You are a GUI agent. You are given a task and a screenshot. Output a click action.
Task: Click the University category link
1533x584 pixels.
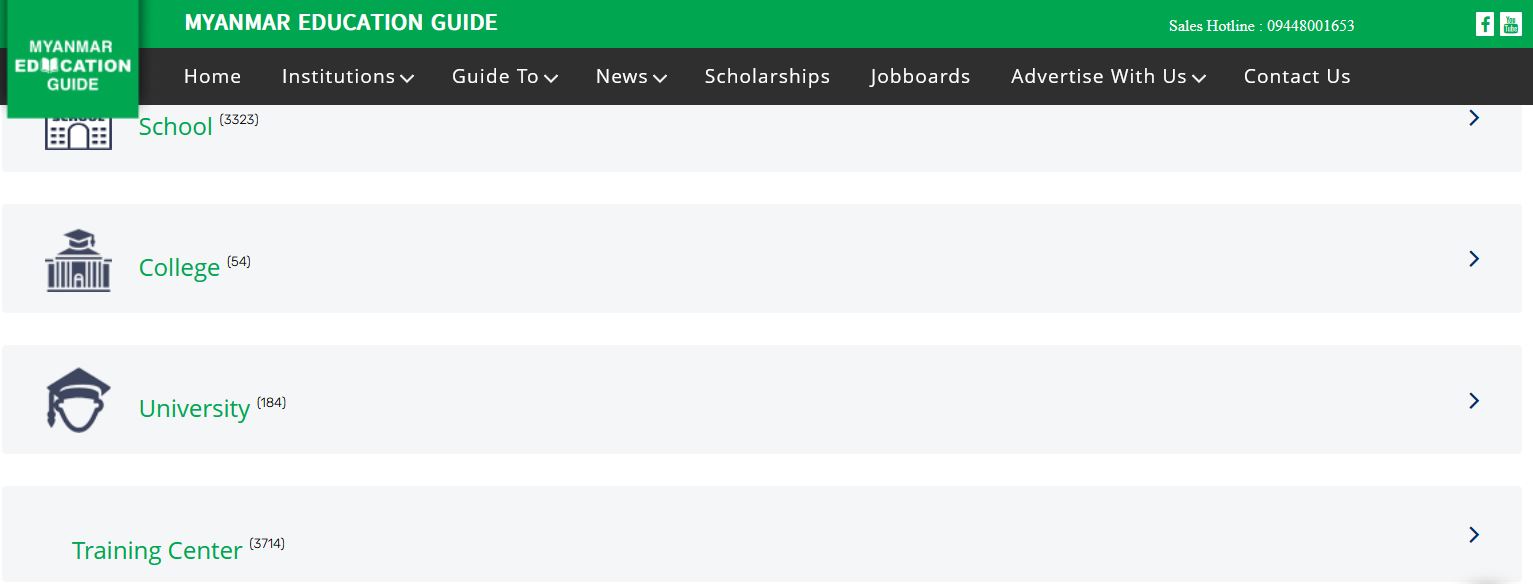(x=194, y=409)
